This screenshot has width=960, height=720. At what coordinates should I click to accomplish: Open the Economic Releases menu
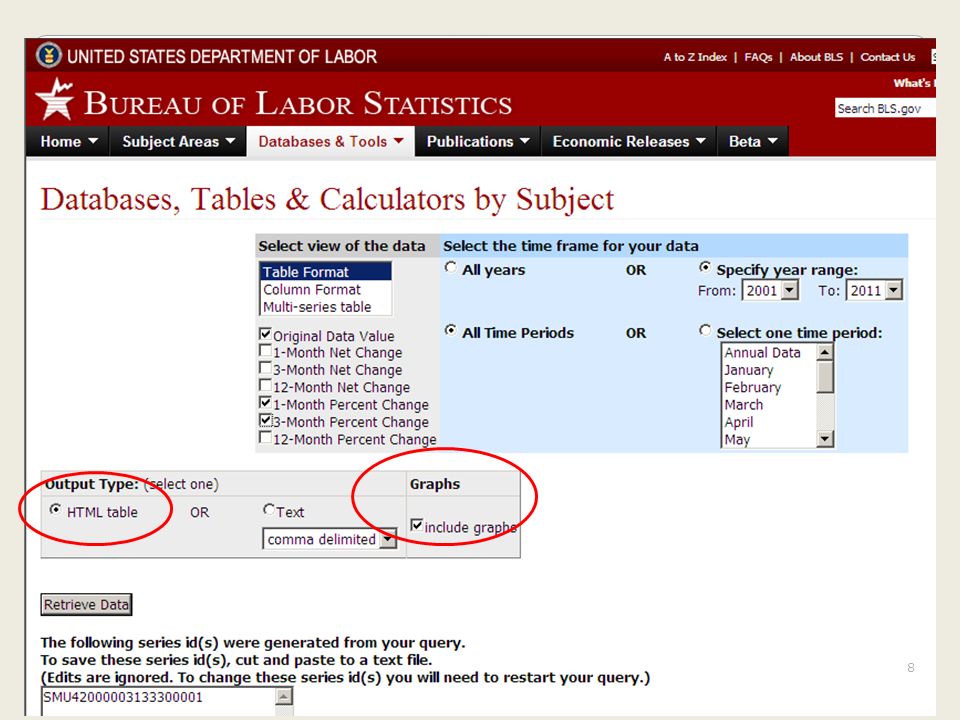pyautogui.click(x=629, y=141)
